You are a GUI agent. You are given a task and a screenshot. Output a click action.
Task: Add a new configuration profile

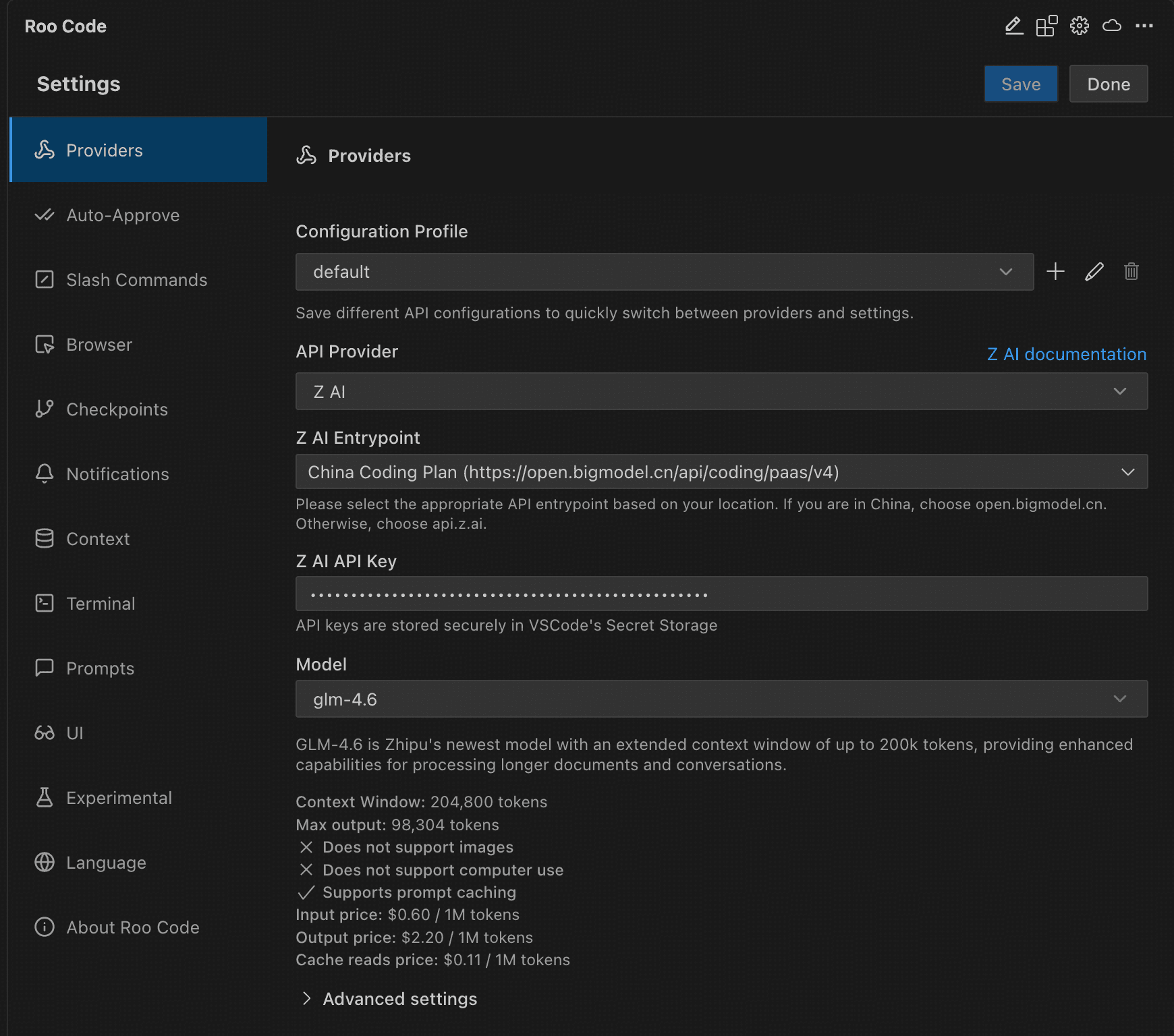pyautogui.click(x=1055, y=272)
